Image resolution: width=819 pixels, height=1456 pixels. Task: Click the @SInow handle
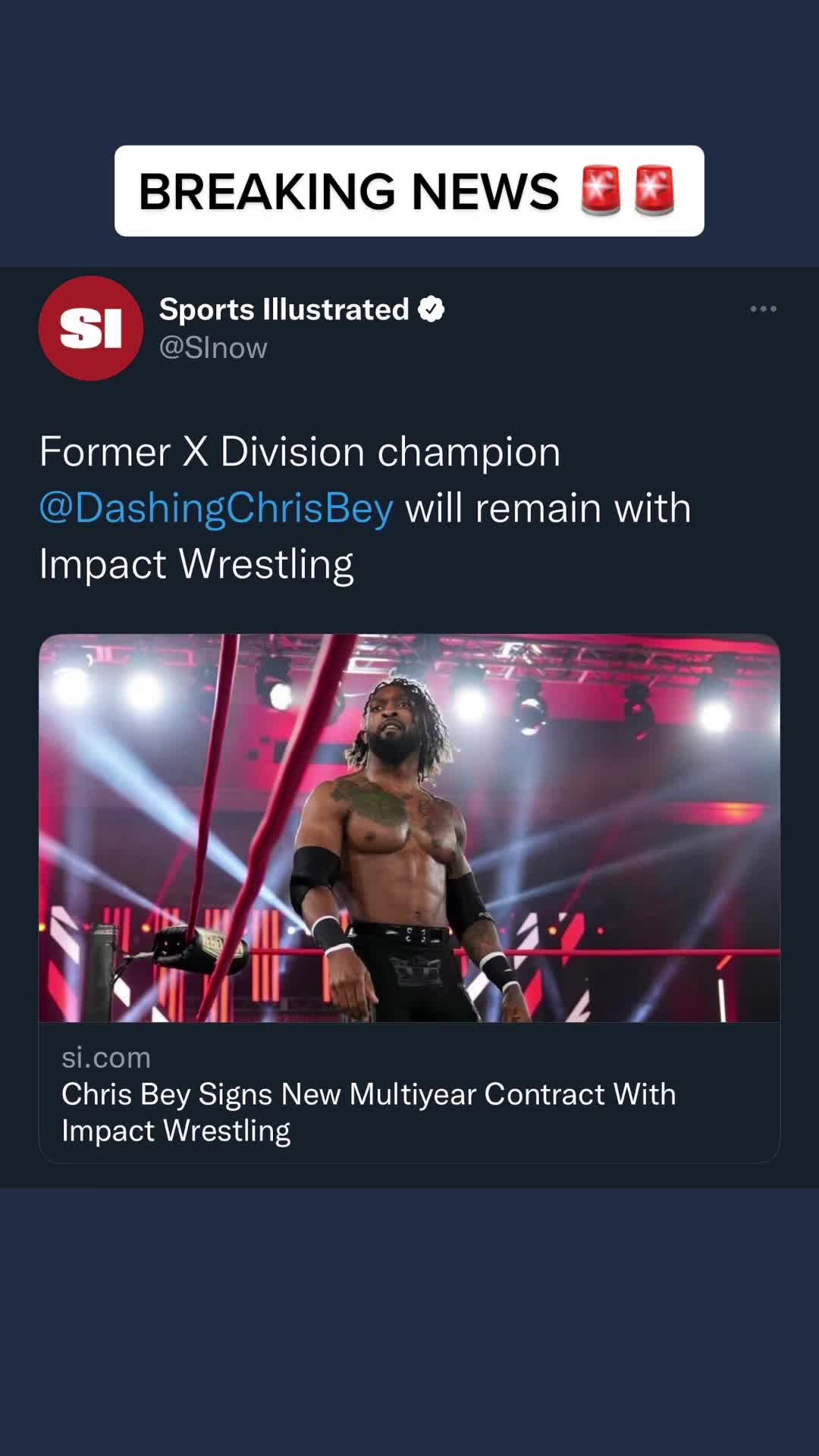point(213,348)
